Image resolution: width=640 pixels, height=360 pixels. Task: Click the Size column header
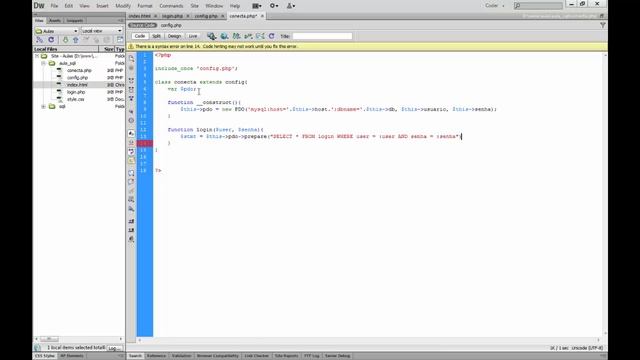pyautogui.click(x=108, y=49)
